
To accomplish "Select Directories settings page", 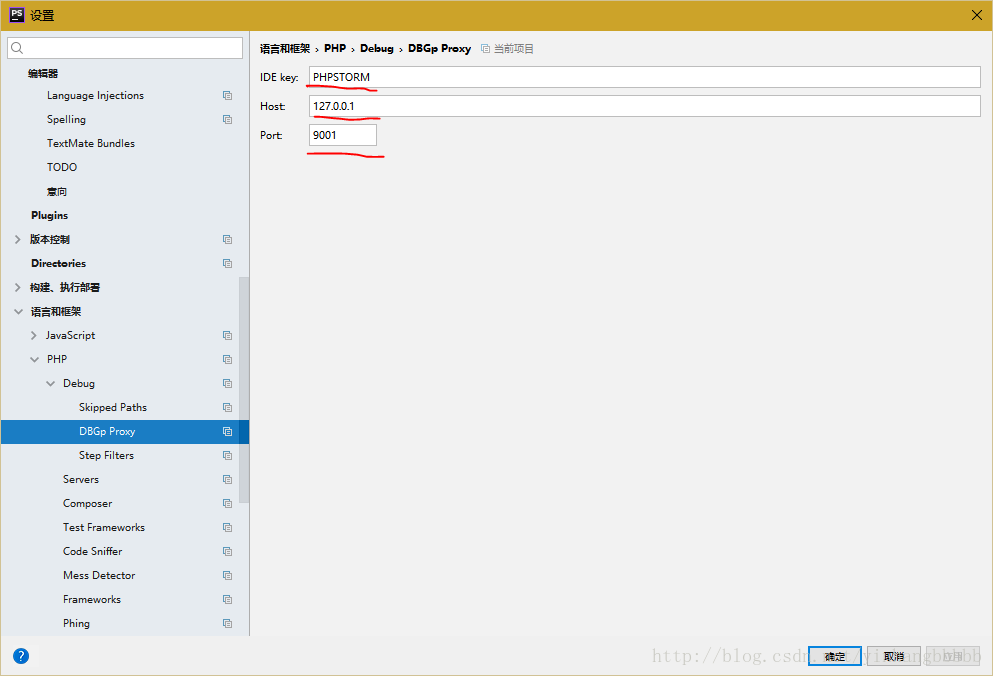I will (58, 264).
